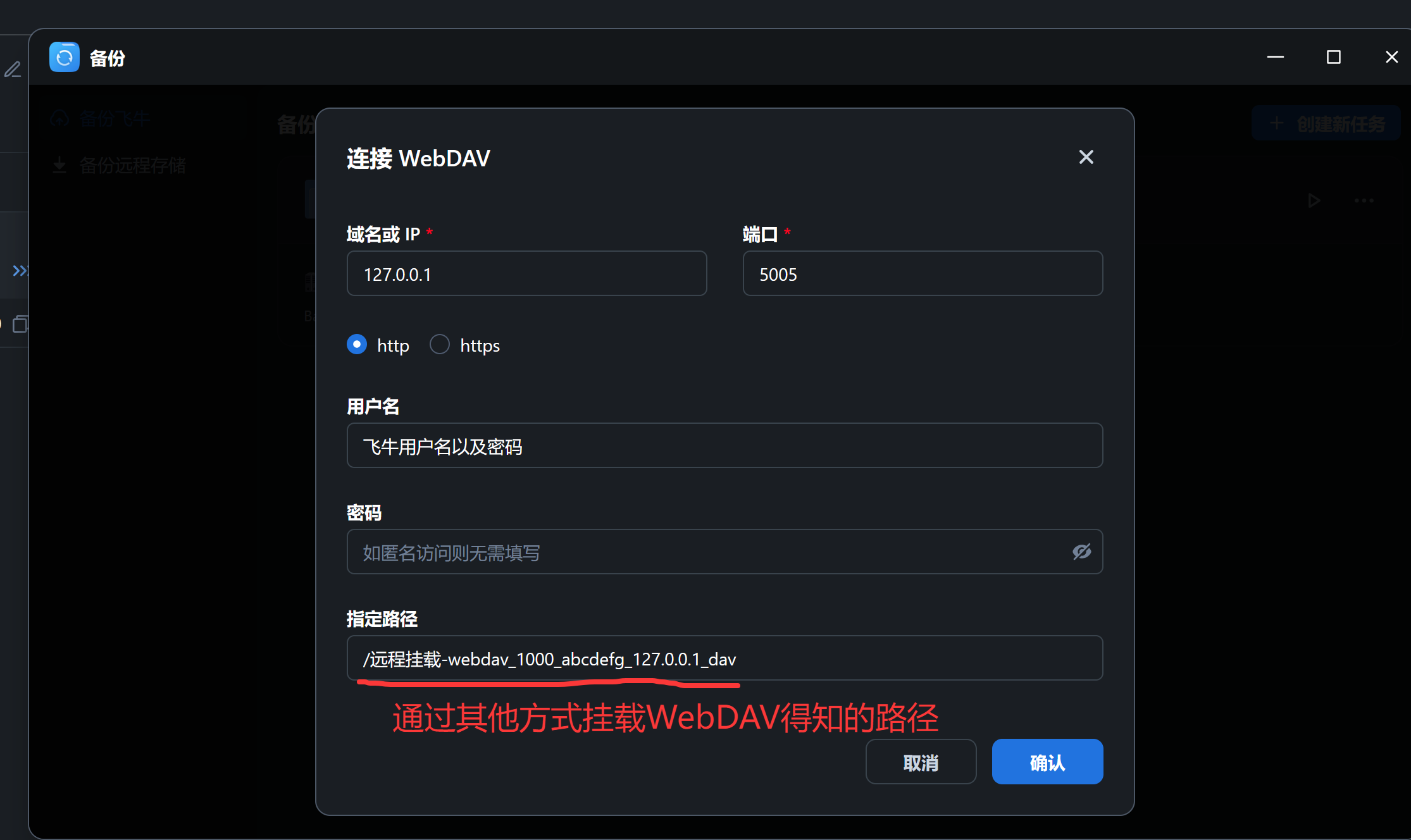Select the http protocol radio button
1411x840 pixels.
pos(357,345)
